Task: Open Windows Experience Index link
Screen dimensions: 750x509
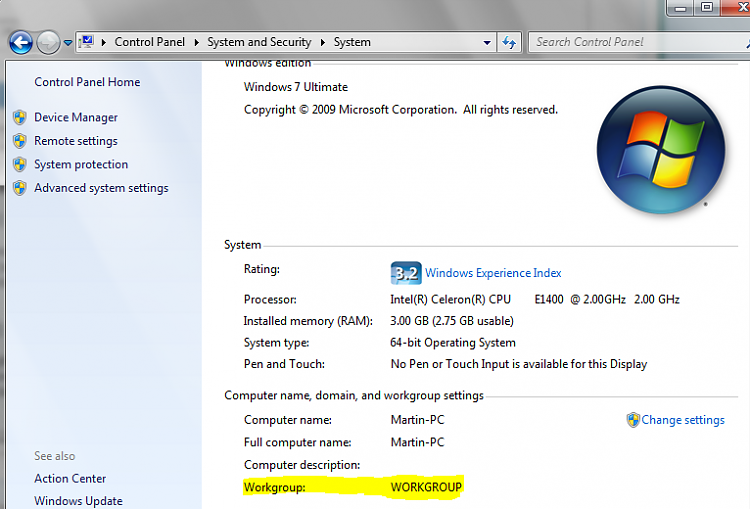Action: pyautogui.click(x=493, y=273)
